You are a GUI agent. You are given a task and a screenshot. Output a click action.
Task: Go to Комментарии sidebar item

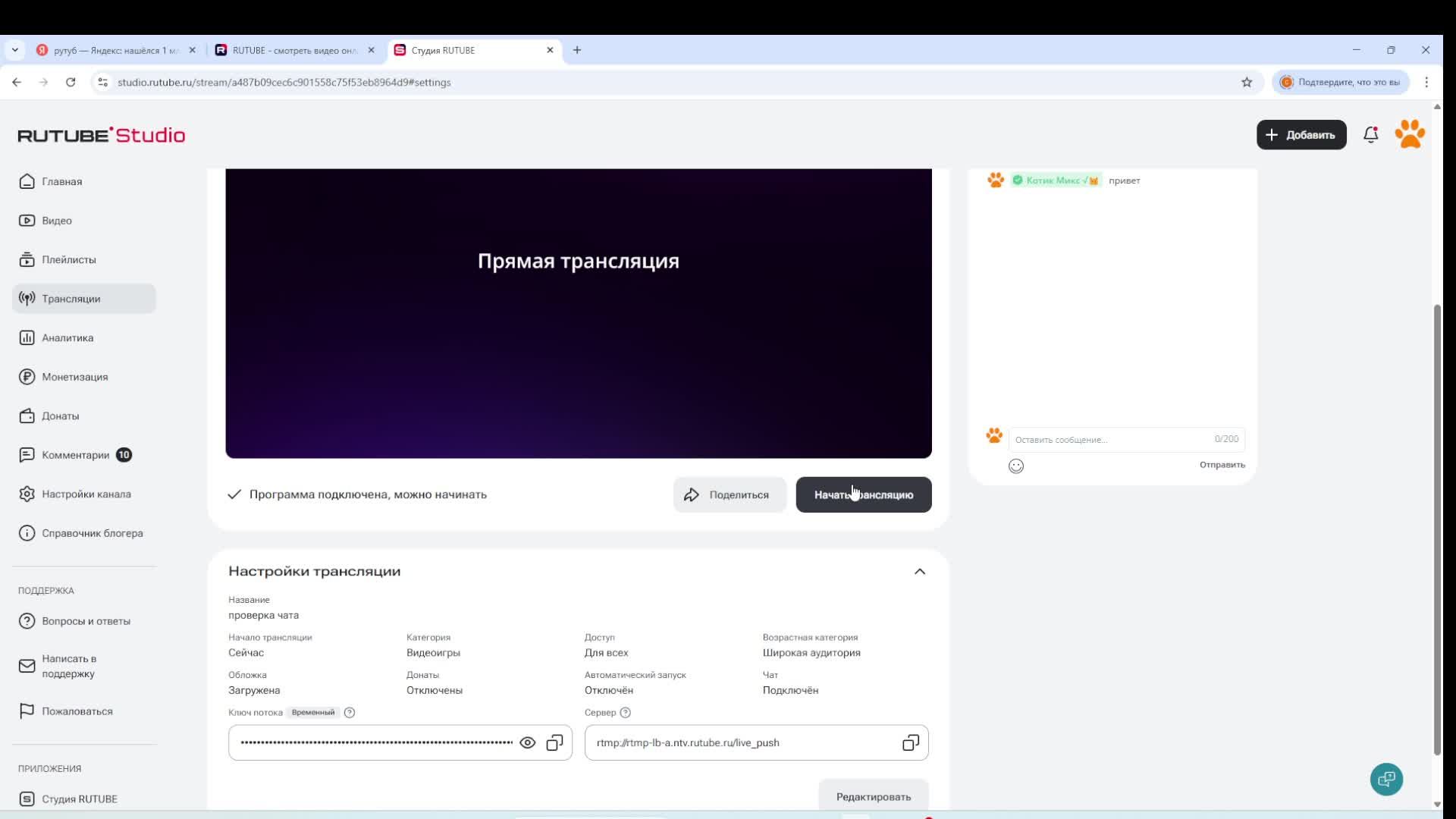pos(75,455)
